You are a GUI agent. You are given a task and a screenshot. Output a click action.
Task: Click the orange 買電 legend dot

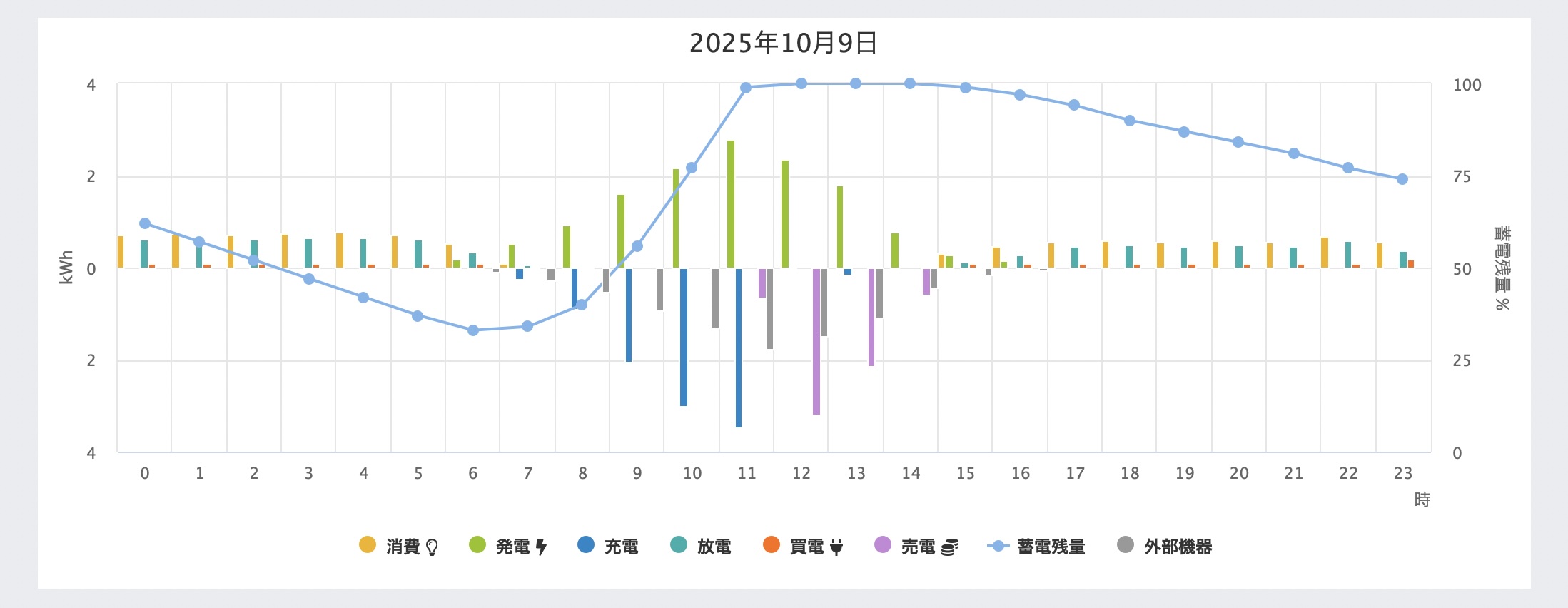tap(772, 545)
